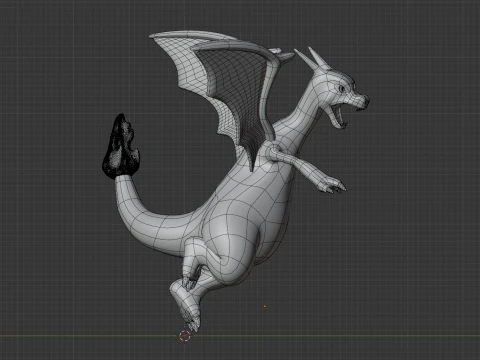The width and height of the screenshot is (480, 360).
Task: Click the red-white 3D cursor circle
Action: coord(185,336)
